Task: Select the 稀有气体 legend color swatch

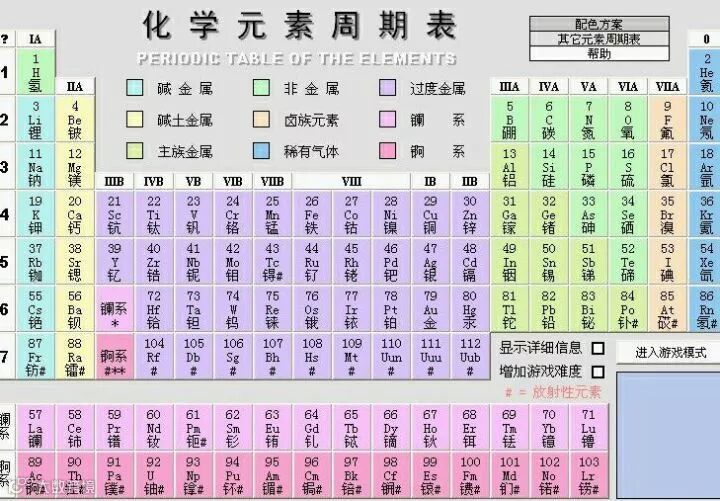Action: (261, 151)
